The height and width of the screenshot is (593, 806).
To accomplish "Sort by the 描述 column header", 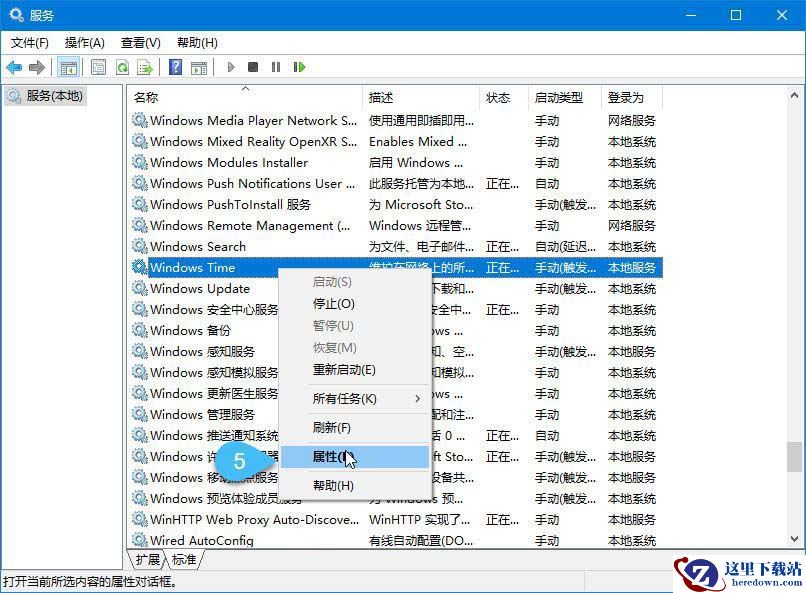I will coord(421,98).
